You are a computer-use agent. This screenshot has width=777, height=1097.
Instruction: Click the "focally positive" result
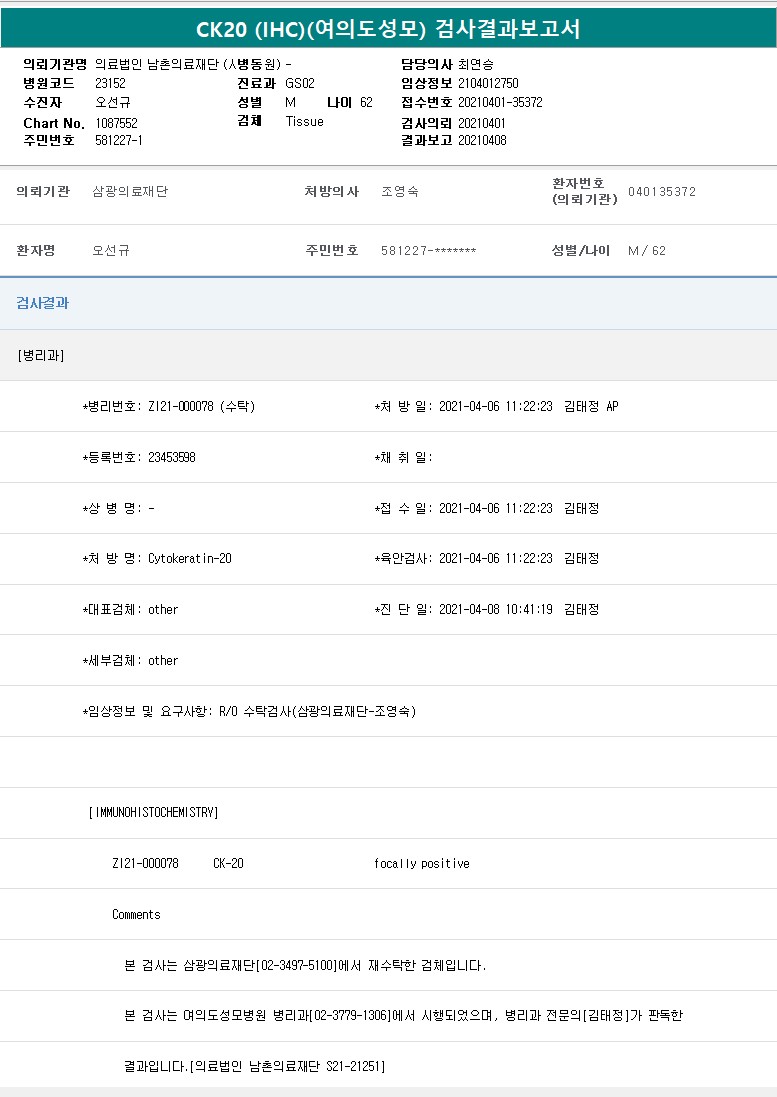tap(421, 863)
